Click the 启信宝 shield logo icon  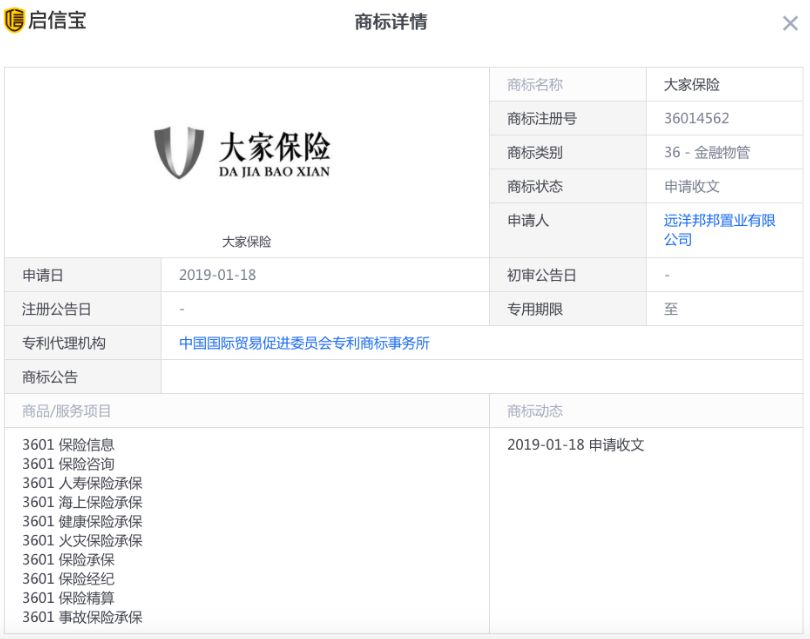tap(14, 20)
